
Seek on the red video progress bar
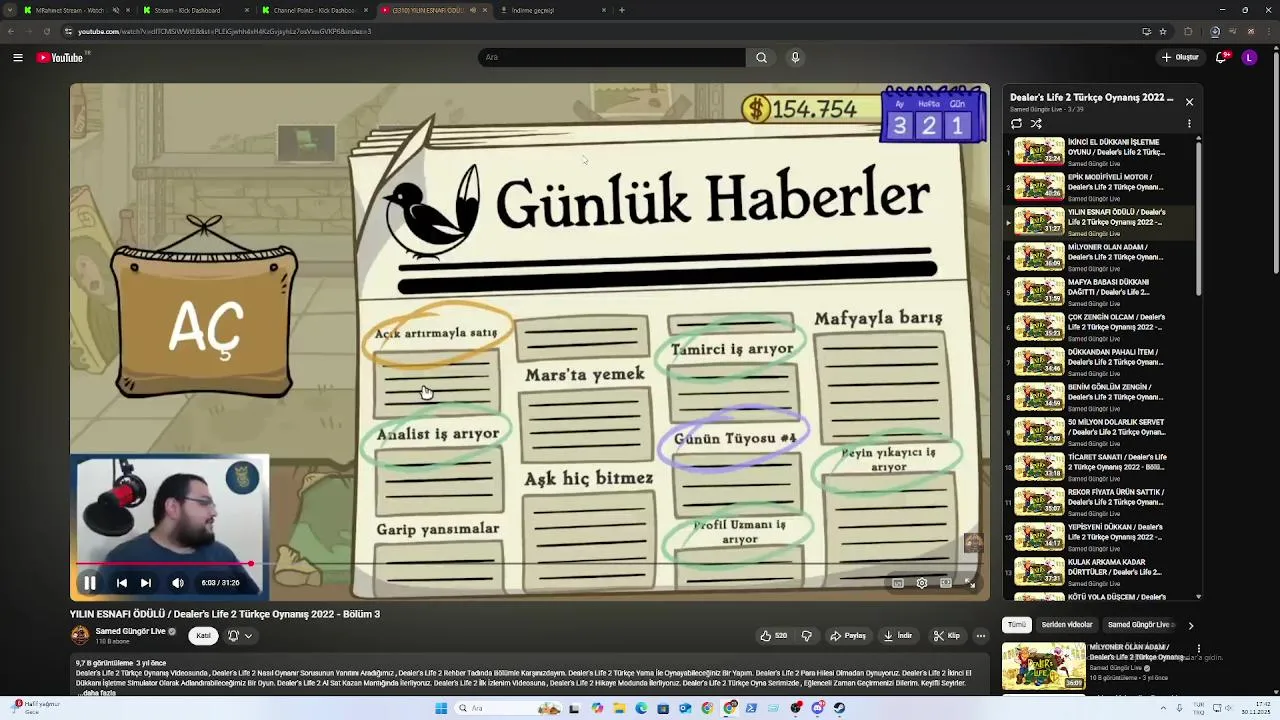pos(530,565)
